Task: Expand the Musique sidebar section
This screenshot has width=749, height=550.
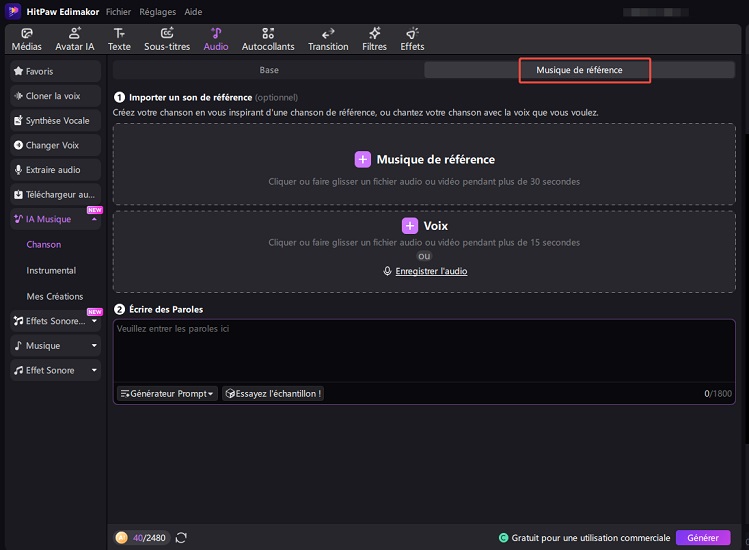Action: click(94, 346)
